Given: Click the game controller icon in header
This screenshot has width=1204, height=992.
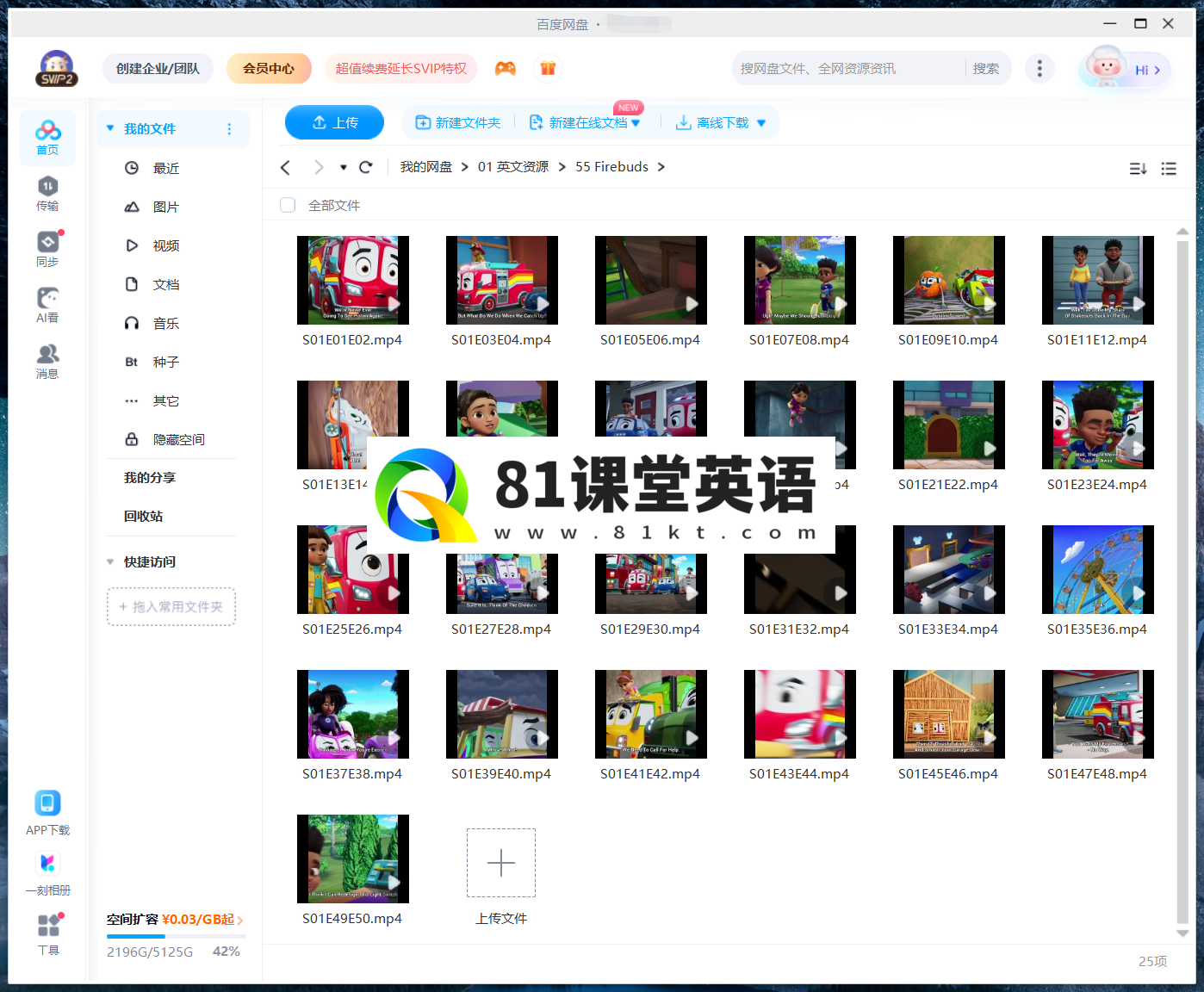Looking at the screenshot, I should (506, 69).
